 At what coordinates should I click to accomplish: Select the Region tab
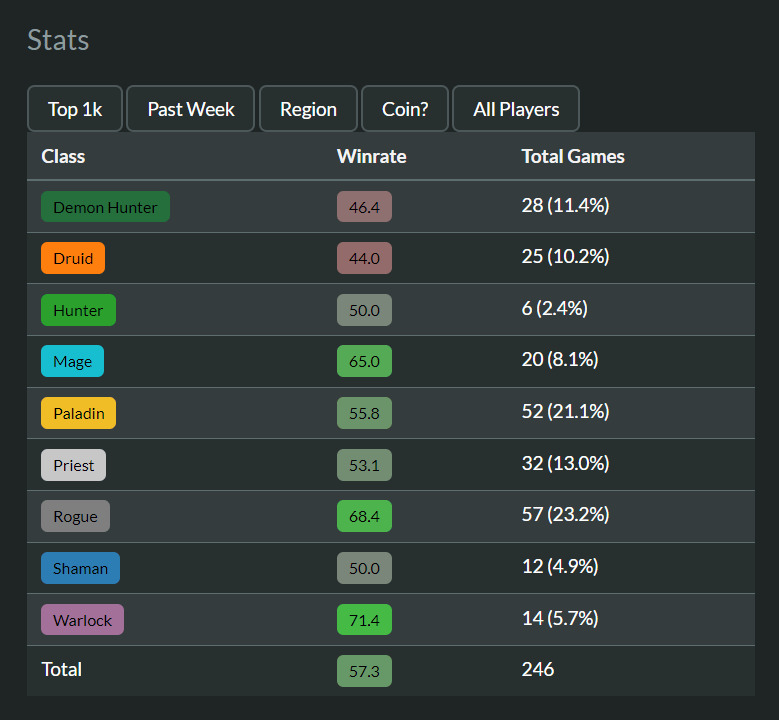pyautogui.click(x=308, y=109)
